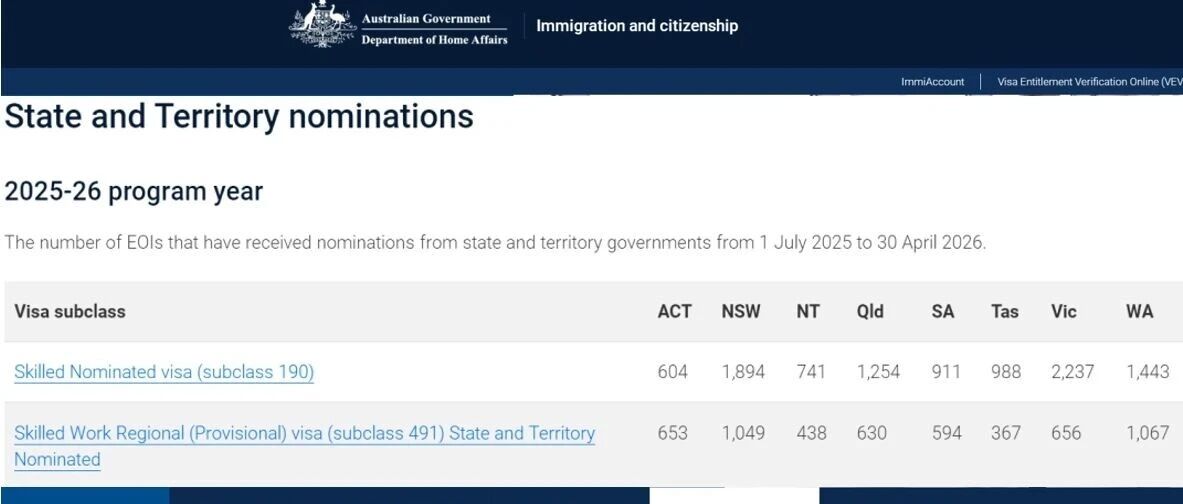This screenshot has width=1183, height=504.
Task: Open Skilled Work Regional (Provisional) subclass 491 link
Action: (x=305, y=446)
